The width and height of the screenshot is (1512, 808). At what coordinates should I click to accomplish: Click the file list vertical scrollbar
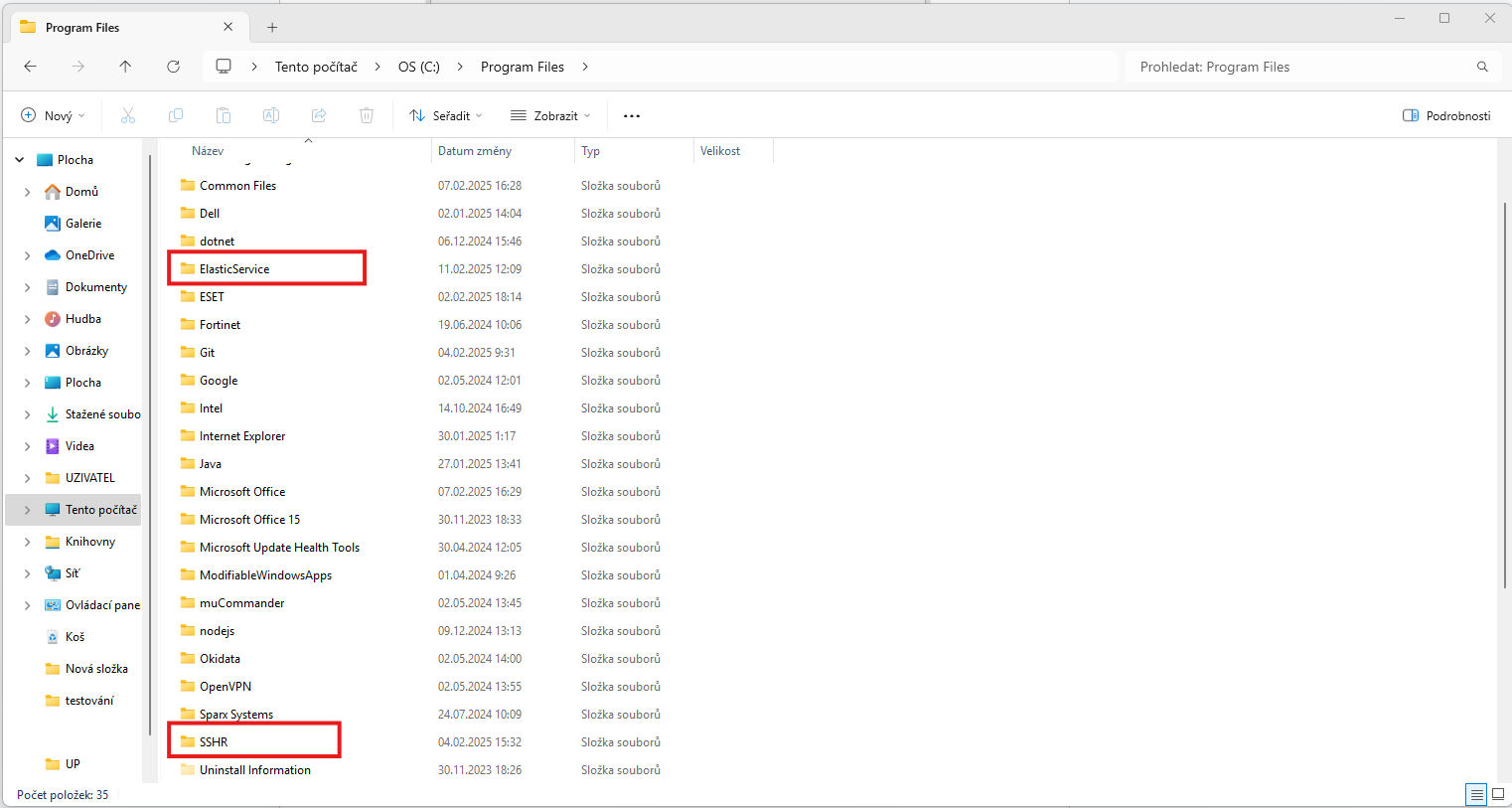coord(1504,398)
